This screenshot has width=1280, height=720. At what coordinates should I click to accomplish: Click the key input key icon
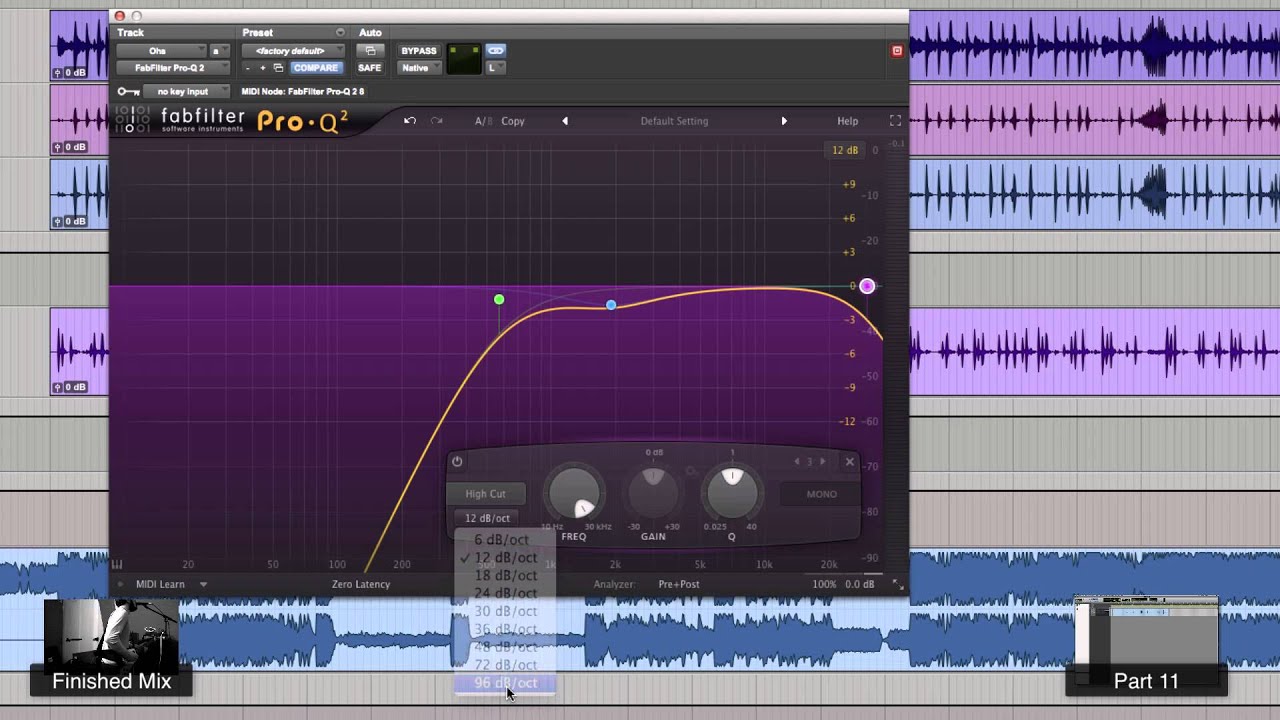[x=128, y=92]
